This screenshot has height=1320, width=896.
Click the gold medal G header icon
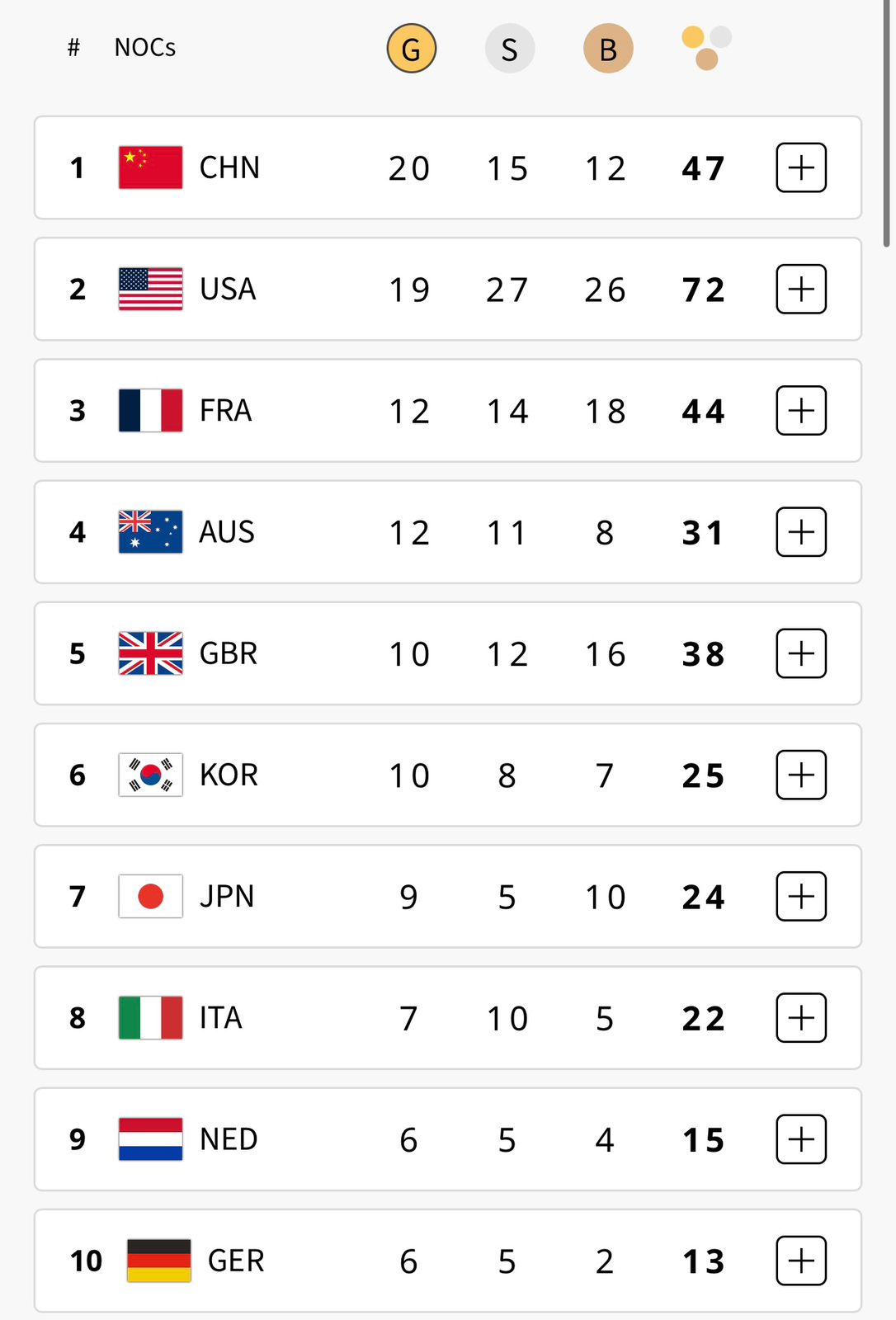click(411, 49)
